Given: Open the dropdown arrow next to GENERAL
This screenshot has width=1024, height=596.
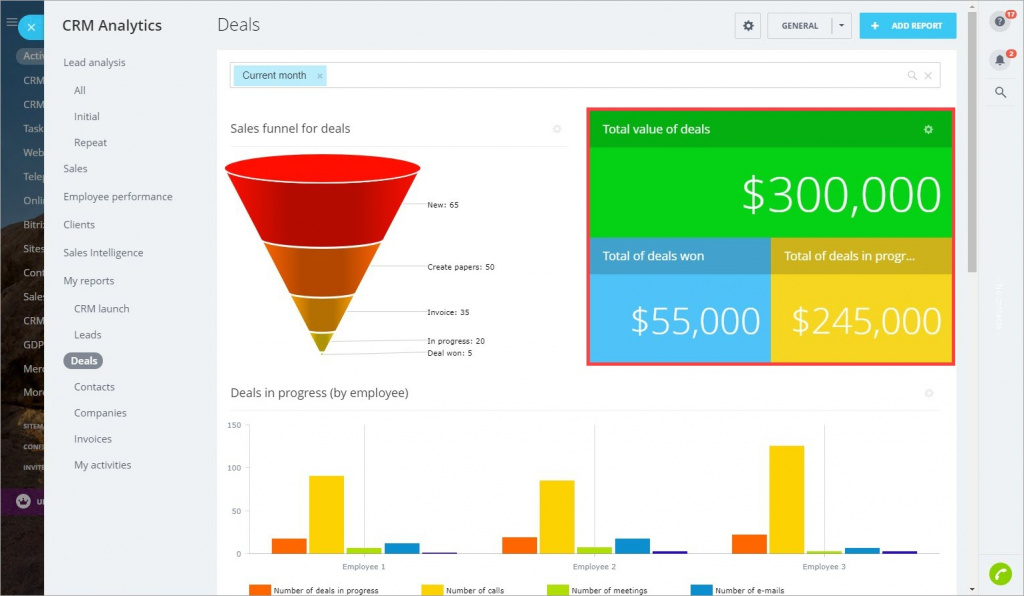Looking at the screenshot, I should click(x=841, y=25).
